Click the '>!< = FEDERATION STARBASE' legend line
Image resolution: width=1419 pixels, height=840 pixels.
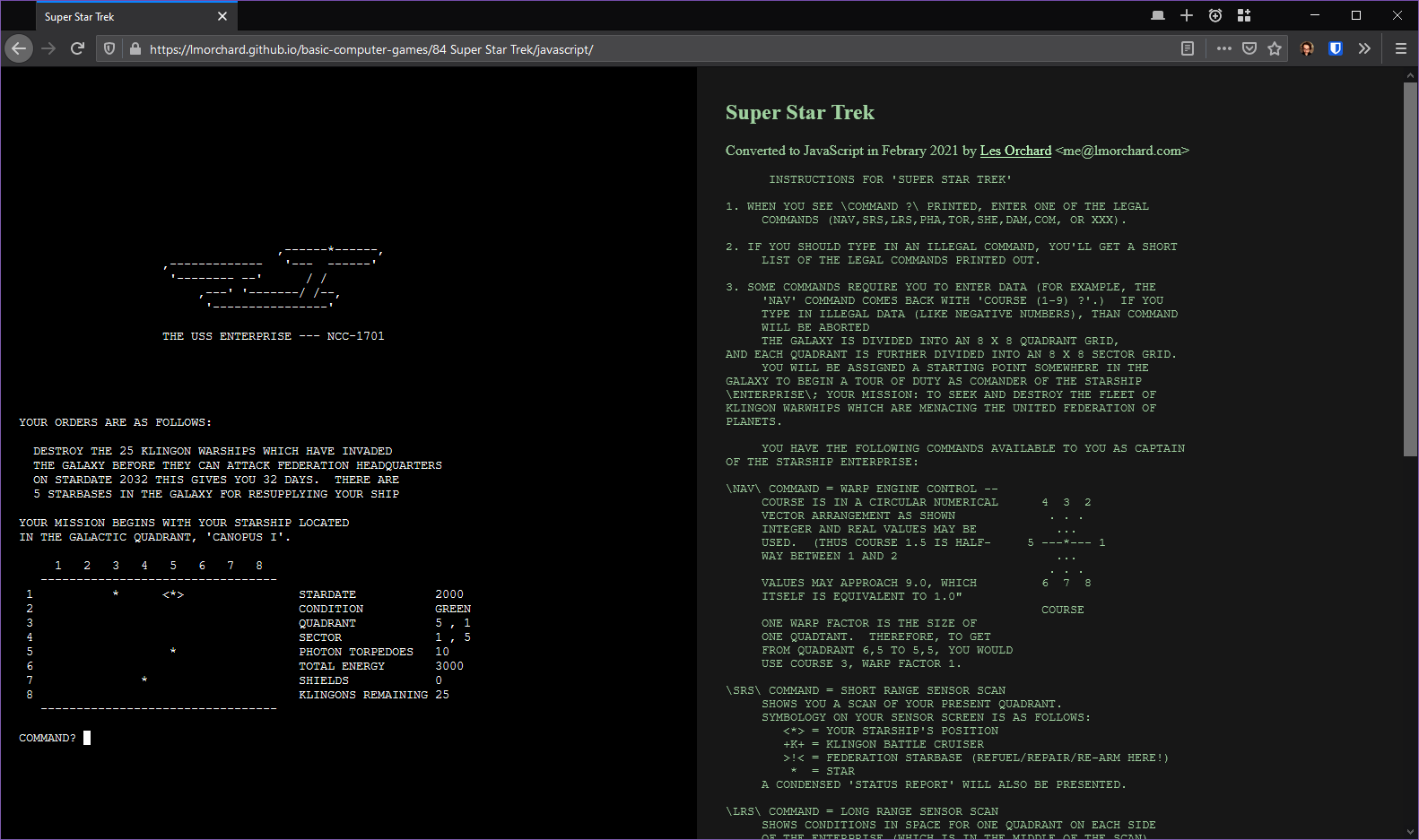pyautogui.click(x=976, y=758)
